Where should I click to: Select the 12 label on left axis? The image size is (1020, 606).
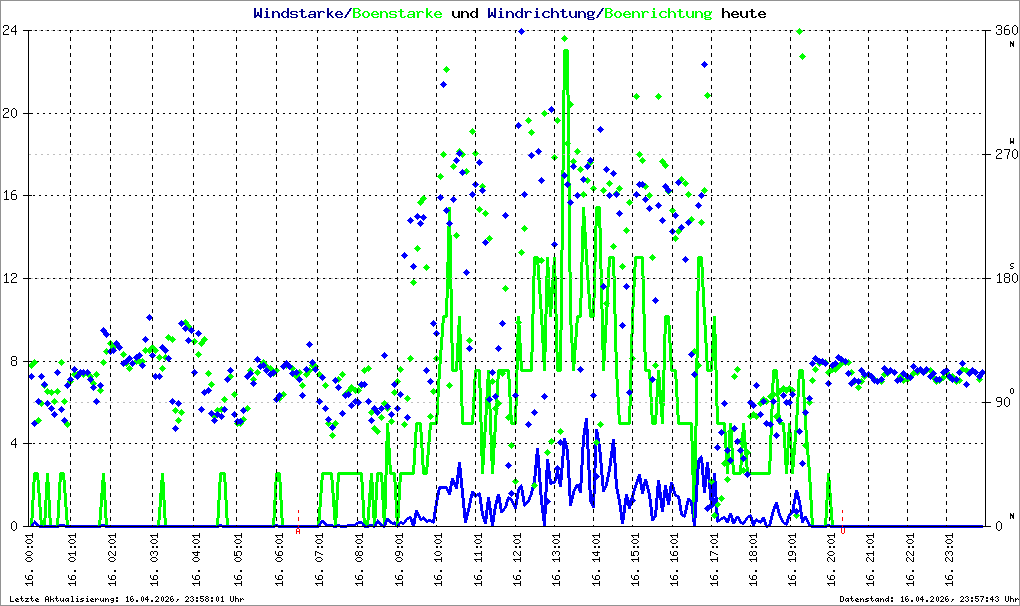(9, 278)
